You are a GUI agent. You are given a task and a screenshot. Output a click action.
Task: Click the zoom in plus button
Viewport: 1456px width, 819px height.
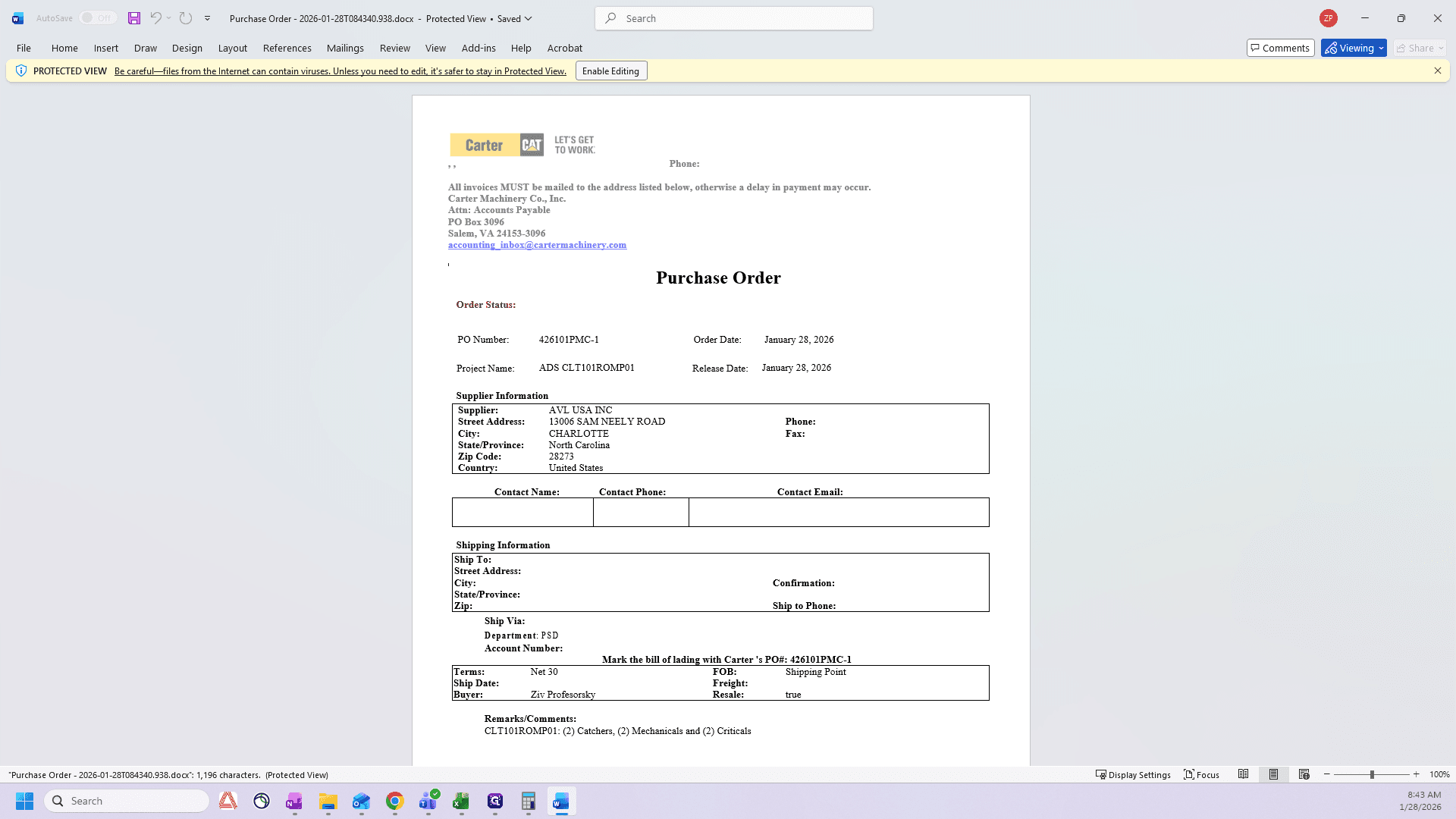1416,774
